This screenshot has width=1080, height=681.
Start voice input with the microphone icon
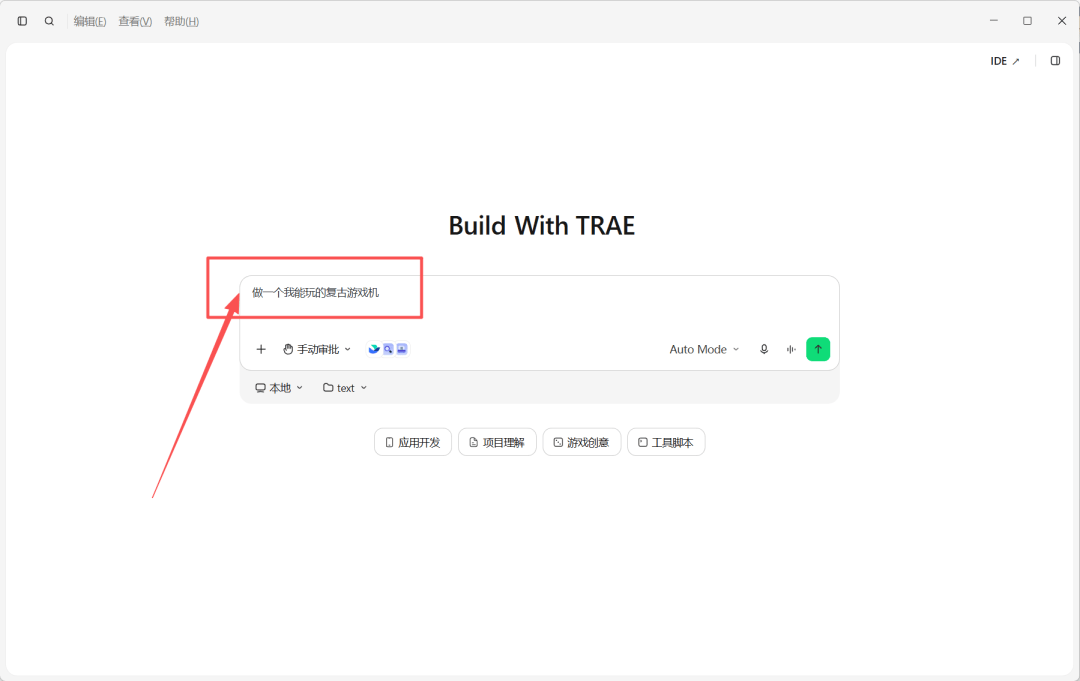tap(764, 349)
